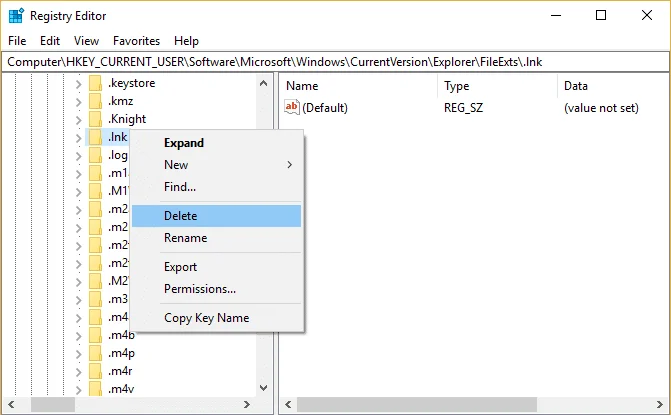Open the View menu
The width and height of the screenshot is (671, 415).
pyautogui.click(x=86, y=41)
